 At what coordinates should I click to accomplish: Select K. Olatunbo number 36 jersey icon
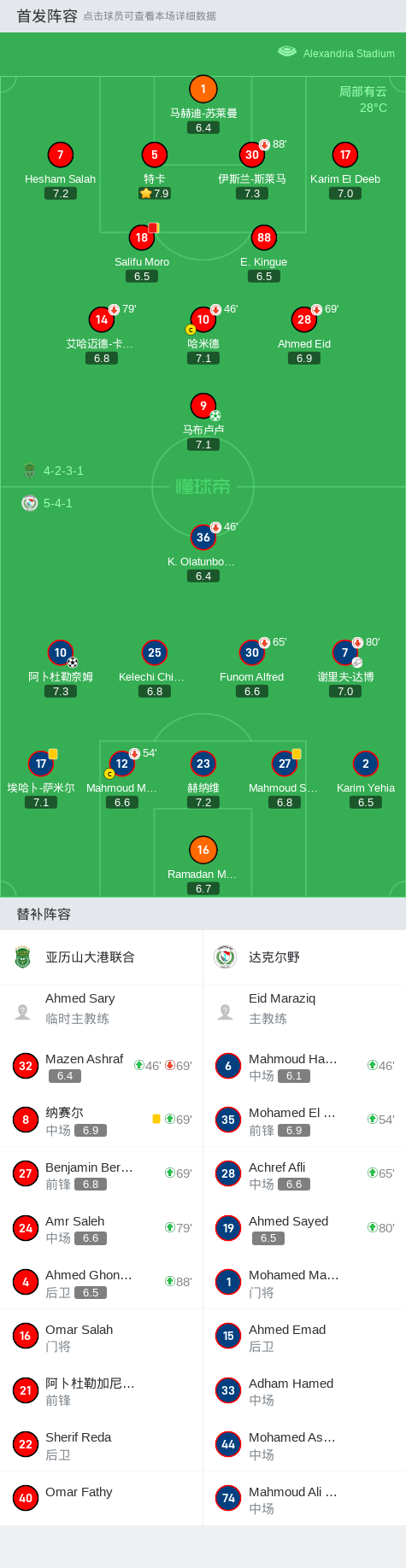[x=203, y=537]
